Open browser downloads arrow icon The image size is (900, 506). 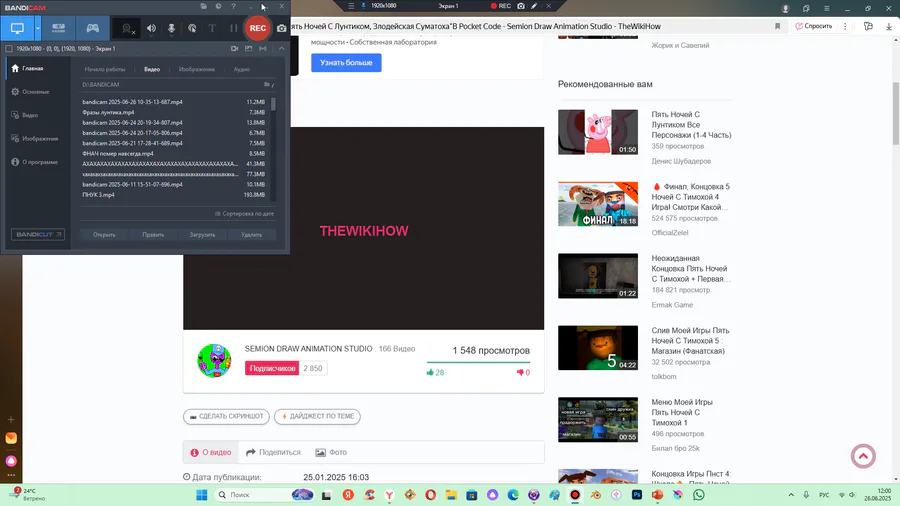pos(889,26)
